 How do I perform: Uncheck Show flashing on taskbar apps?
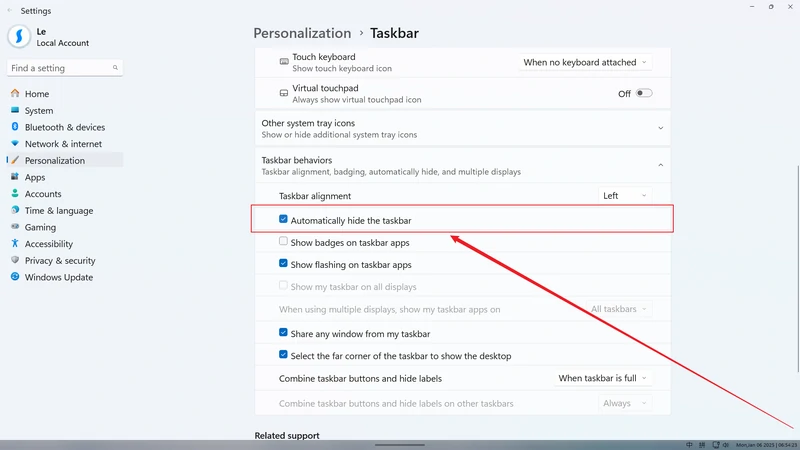(284, 265)
